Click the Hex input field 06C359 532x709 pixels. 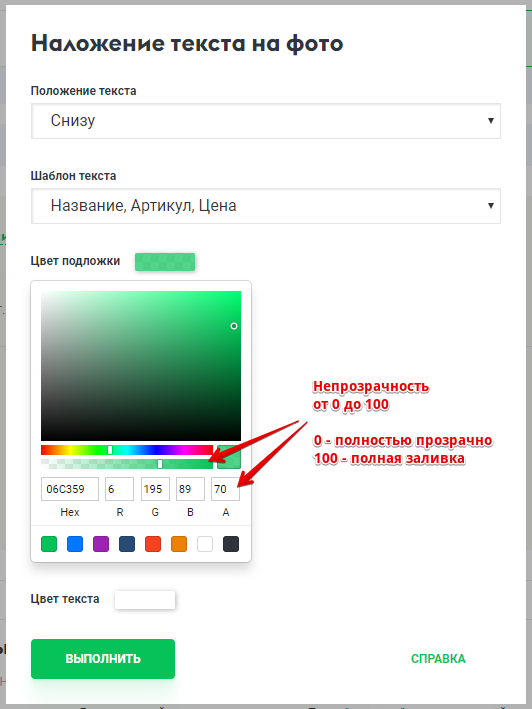70,489
